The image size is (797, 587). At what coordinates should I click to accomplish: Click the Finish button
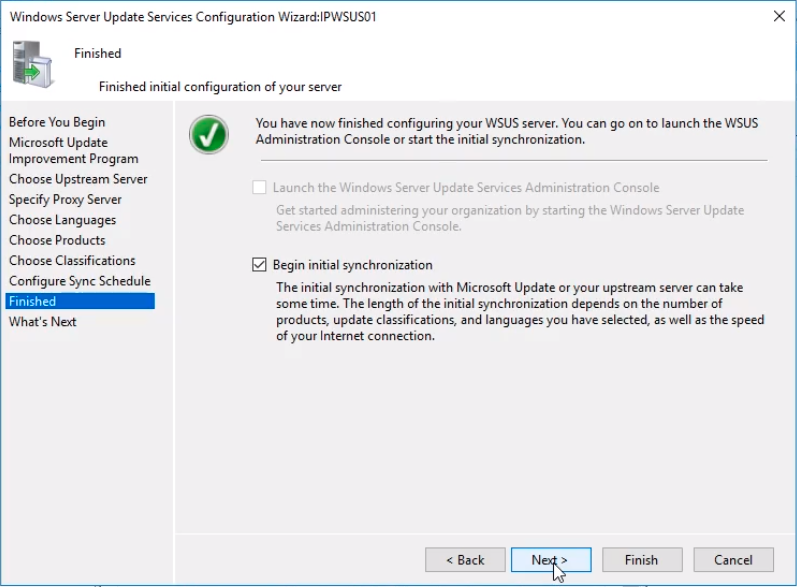[x=642, y=560]
